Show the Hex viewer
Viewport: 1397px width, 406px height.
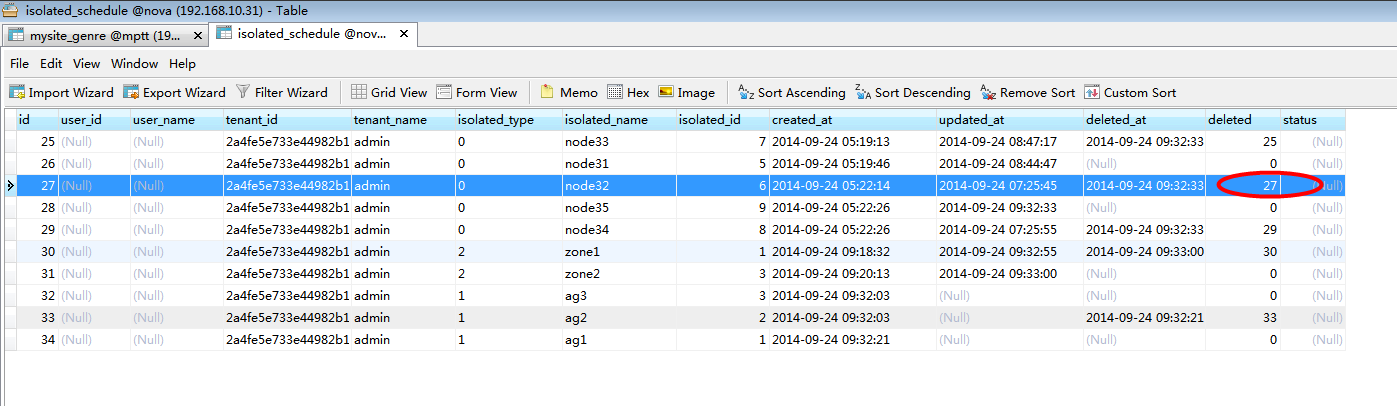pos(628,92)
